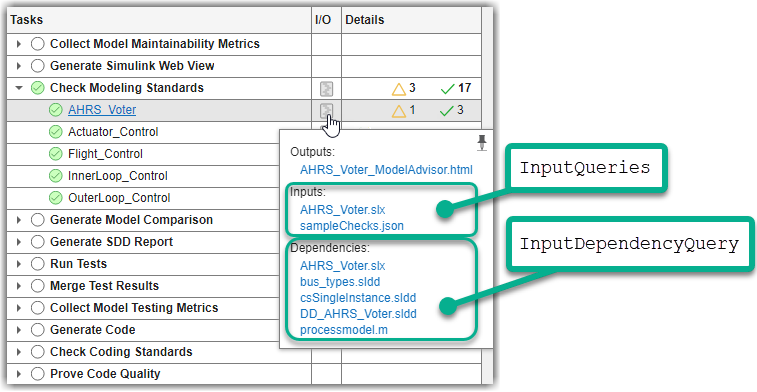Click green status icon of Flight_Control
This screenshot has width=757, height=392.
(x=56, y=154)
